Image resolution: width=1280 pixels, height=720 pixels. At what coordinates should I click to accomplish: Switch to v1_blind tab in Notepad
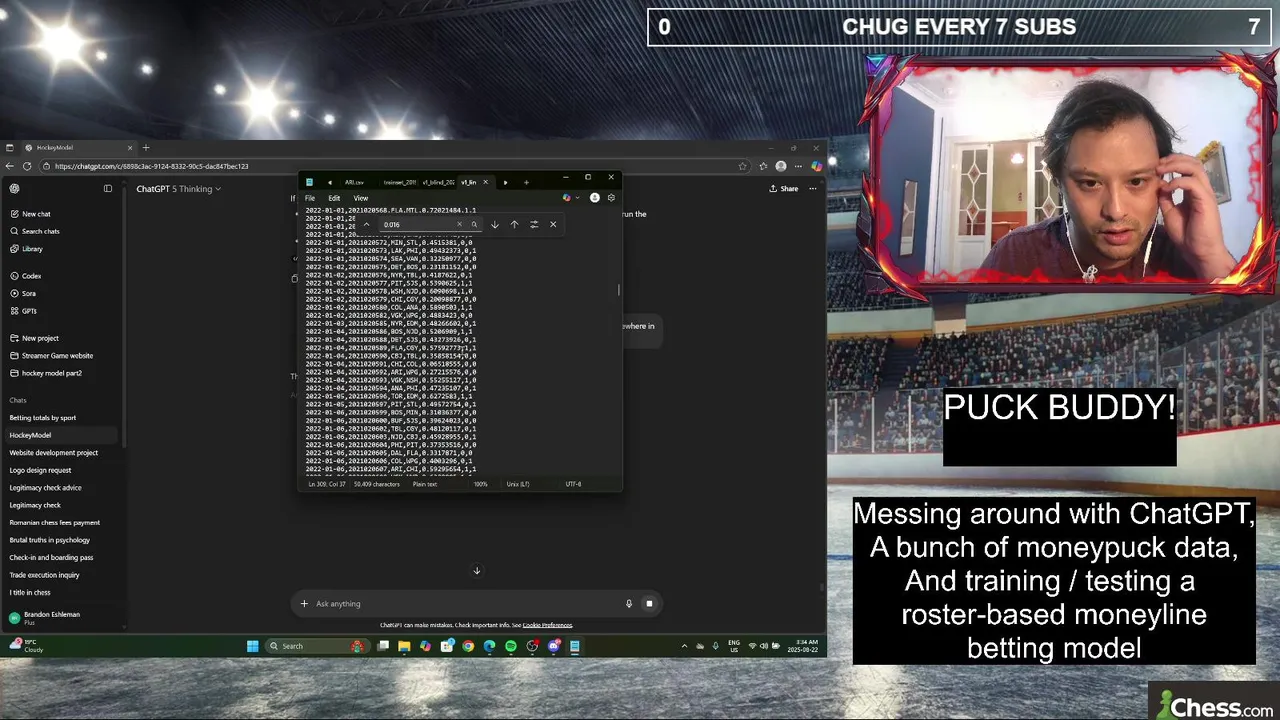click(x=438, y=182)
